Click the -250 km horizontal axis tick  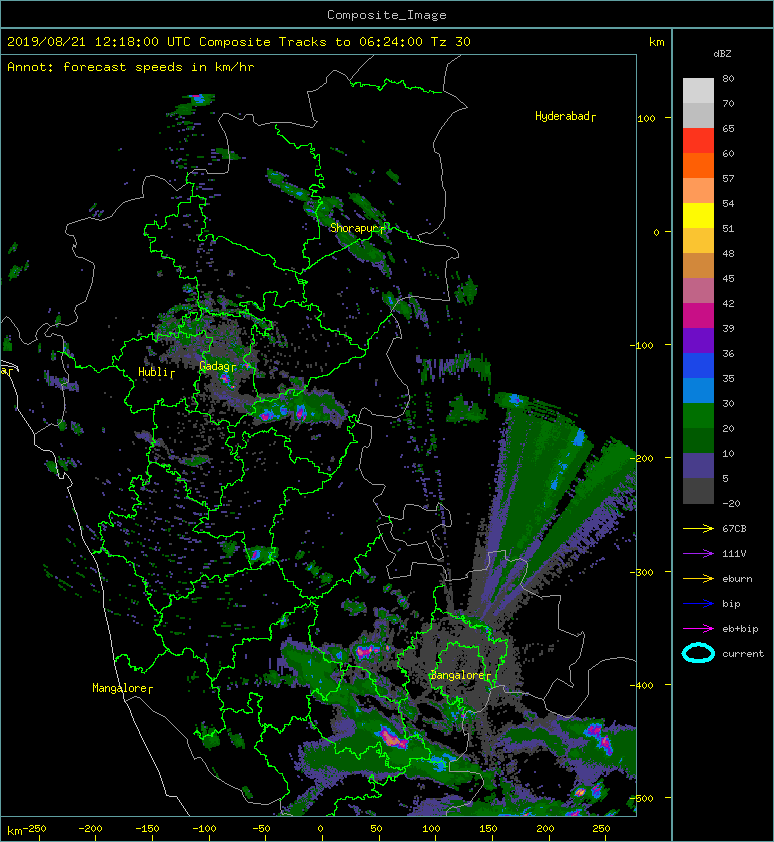(34, 829)
